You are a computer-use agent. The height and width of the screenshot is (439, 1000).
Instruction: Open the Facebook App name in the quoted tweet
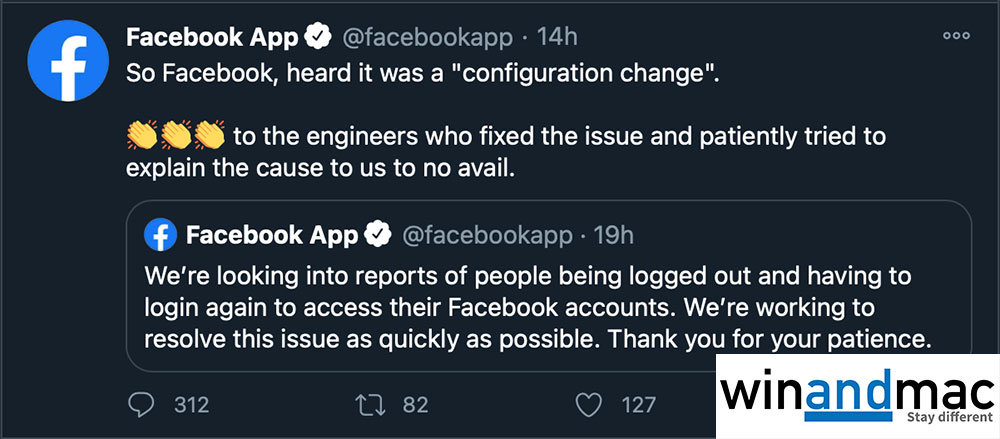271,236
